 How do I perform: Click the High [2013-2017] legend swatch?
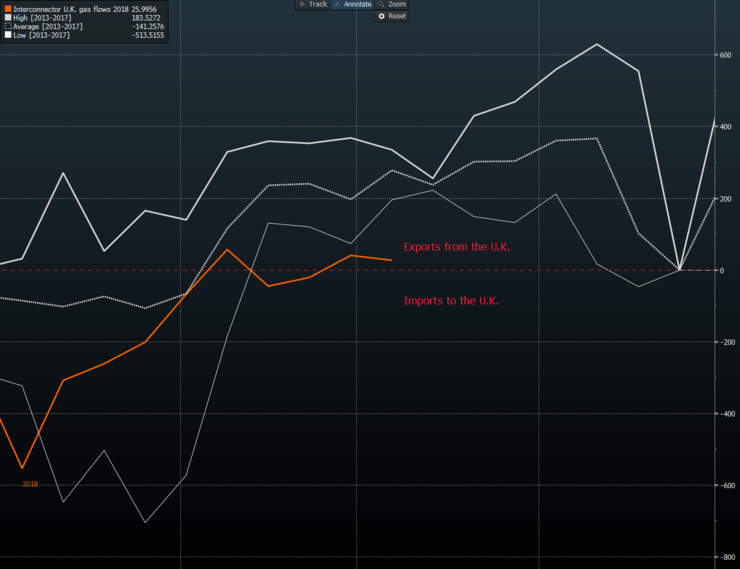8,17
